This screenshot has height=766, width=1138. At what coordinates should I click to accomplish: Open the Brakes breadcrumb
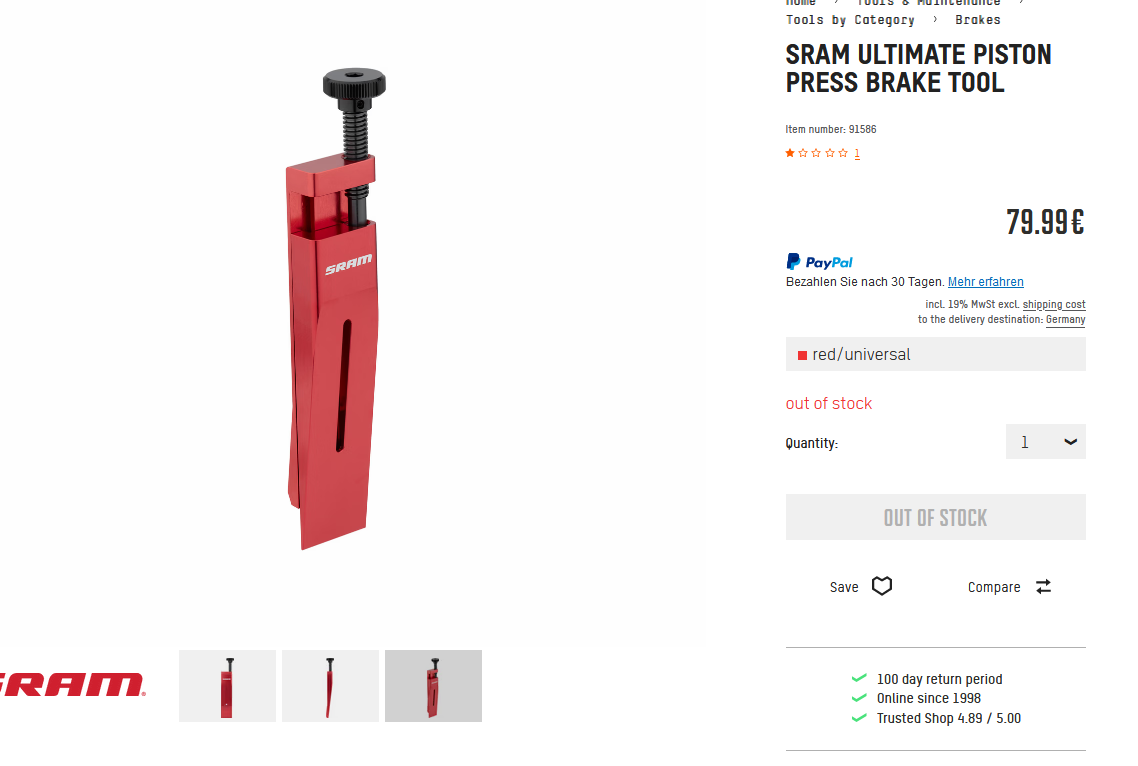coord(978,20)
